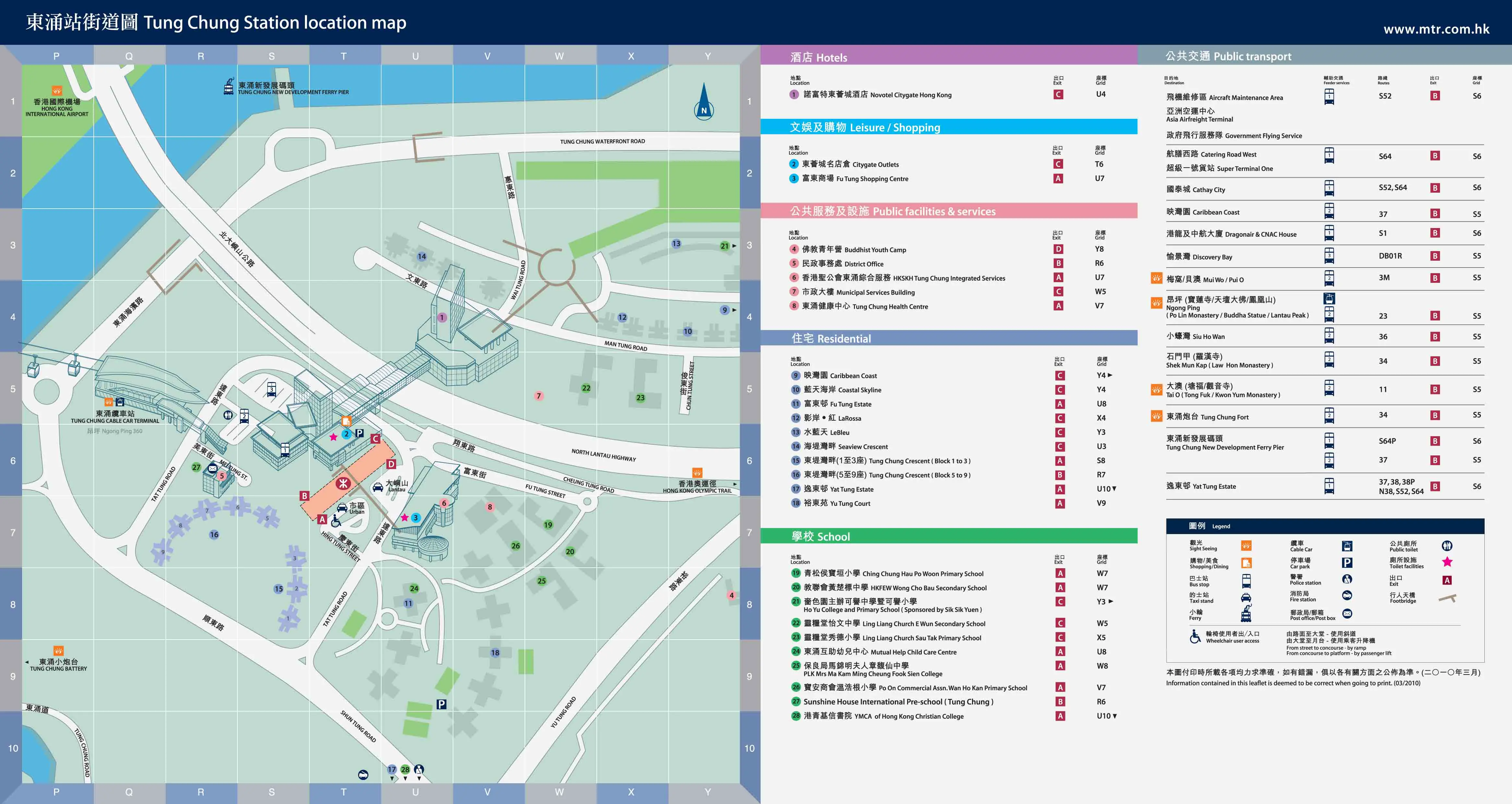Click the Exit D marker on the station map
Screen dimensions: 1512x804
pyautogui.click(x=391, y=464)
